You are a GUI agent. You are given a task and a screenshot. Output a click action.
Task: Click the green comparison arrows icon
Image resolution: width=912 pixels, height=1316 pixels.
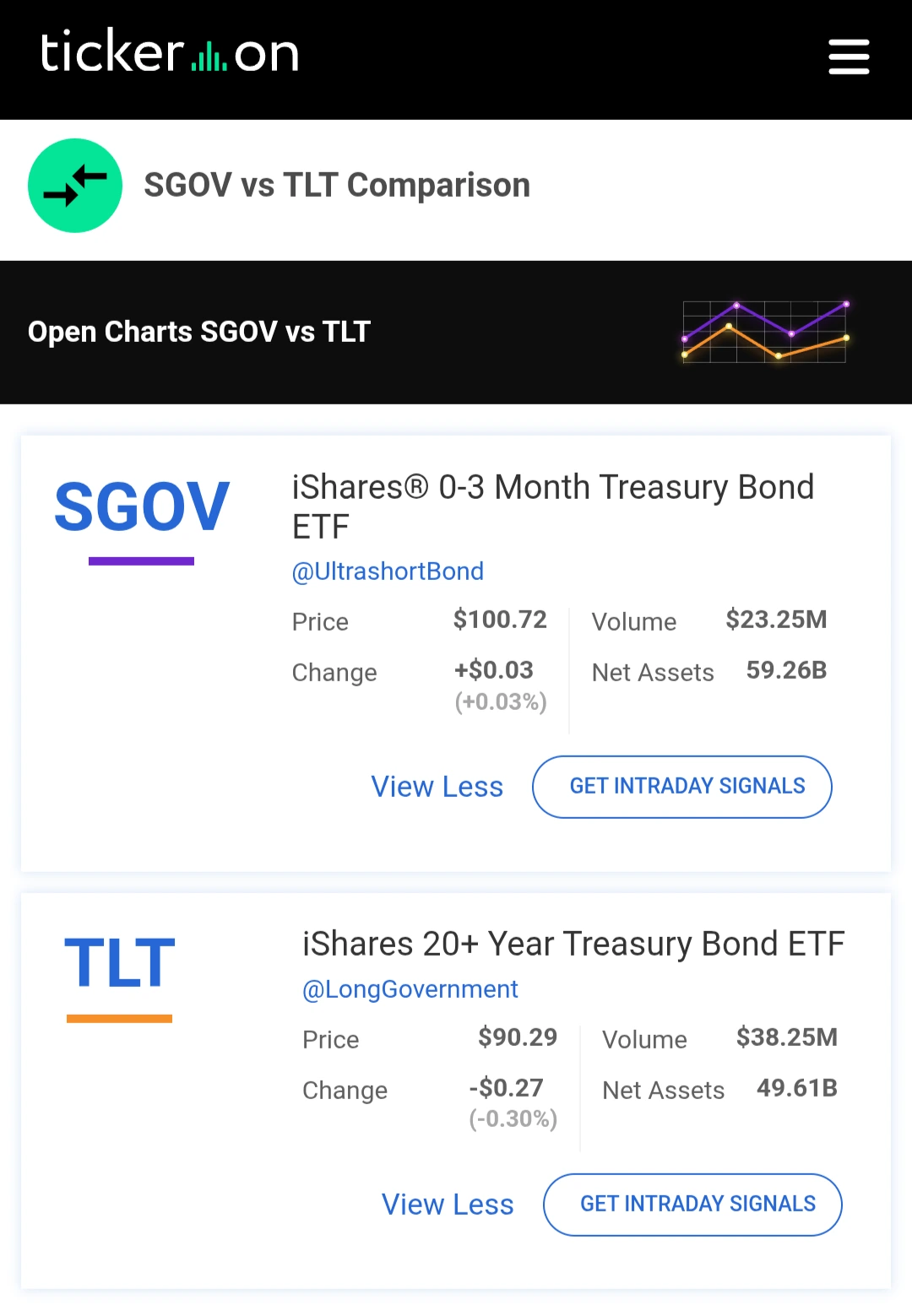pos(75,186)
